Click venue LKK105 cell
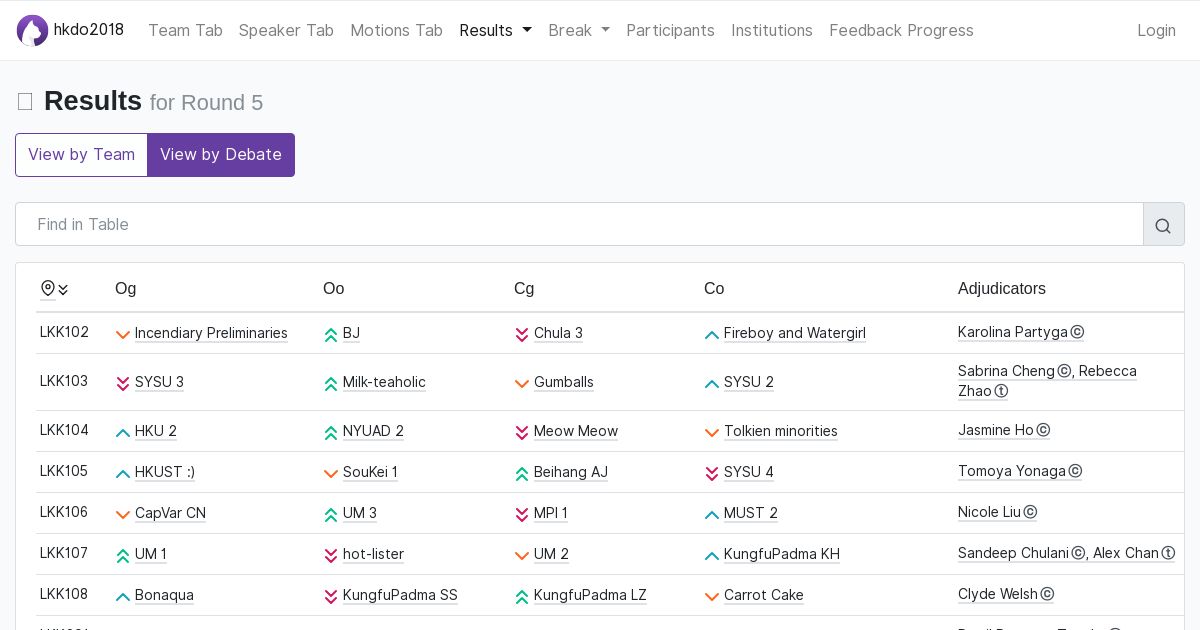Viewport: 1200px width, 630px height. point(64,471)
